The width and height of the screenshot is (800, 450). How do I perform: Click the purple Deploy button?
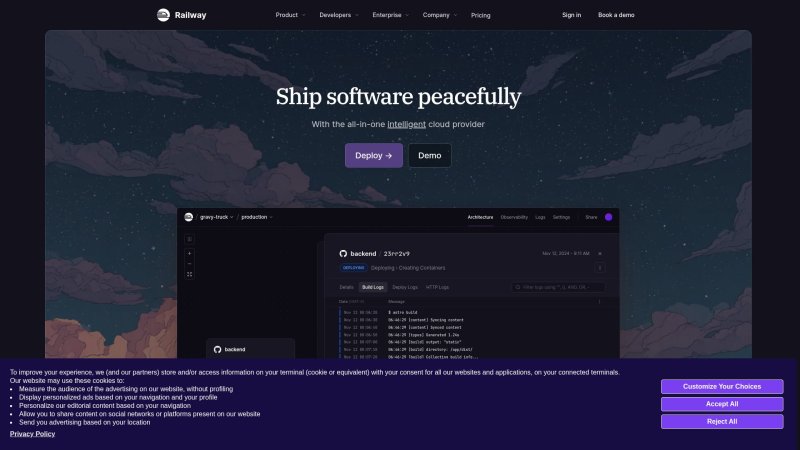(373, 156)
